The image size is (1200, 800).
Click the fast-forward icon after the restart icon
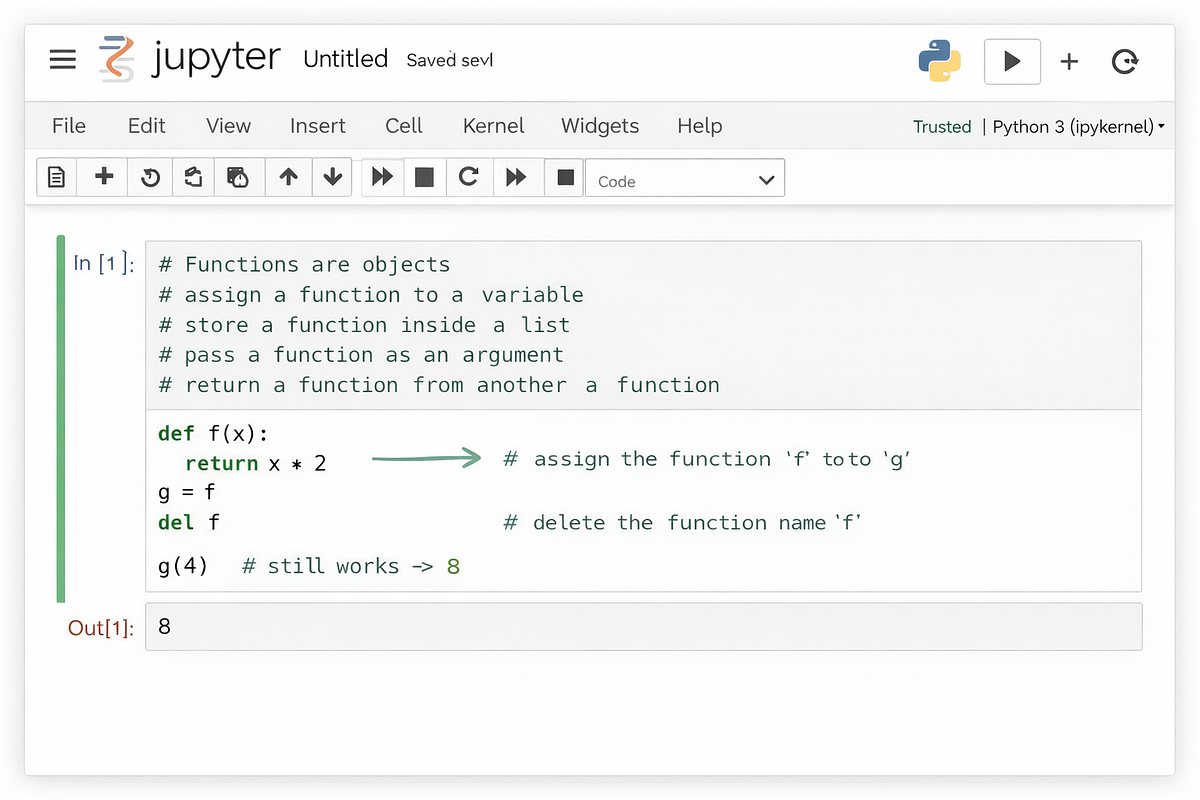(x=516, y=177)
